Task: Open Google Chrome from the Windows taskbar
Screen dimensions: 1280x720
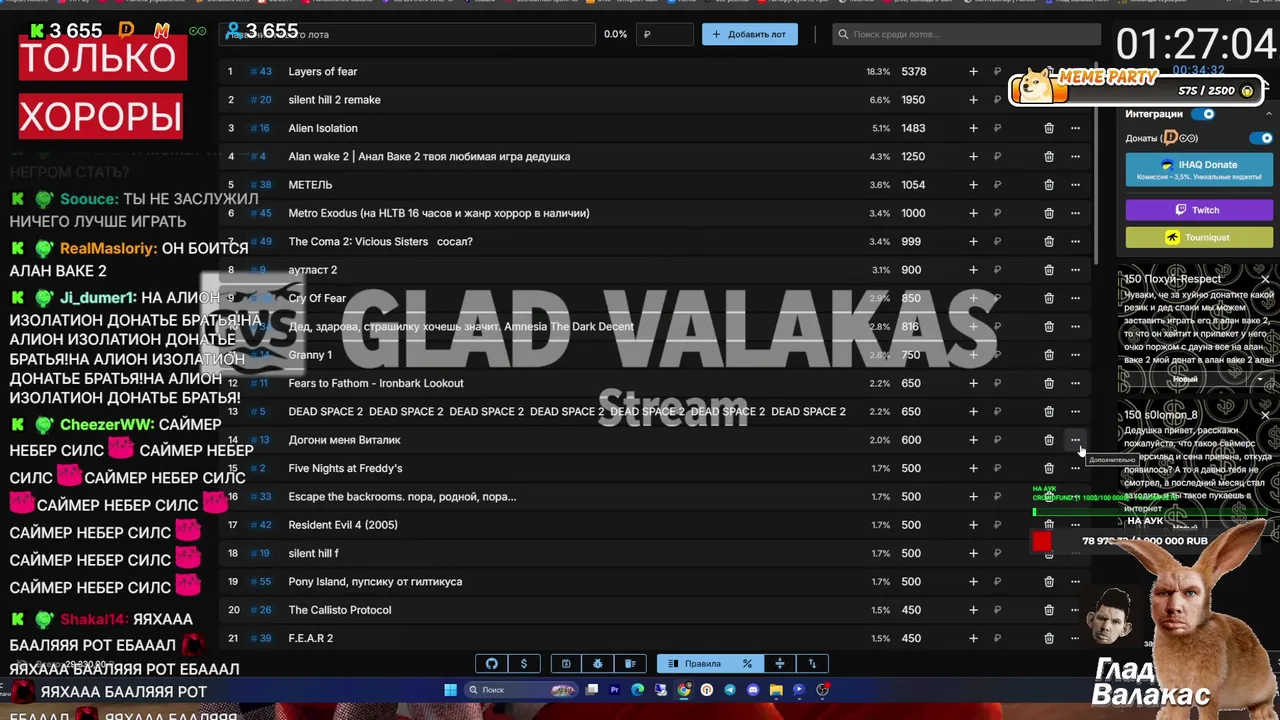Action: (x=684, y=690)
